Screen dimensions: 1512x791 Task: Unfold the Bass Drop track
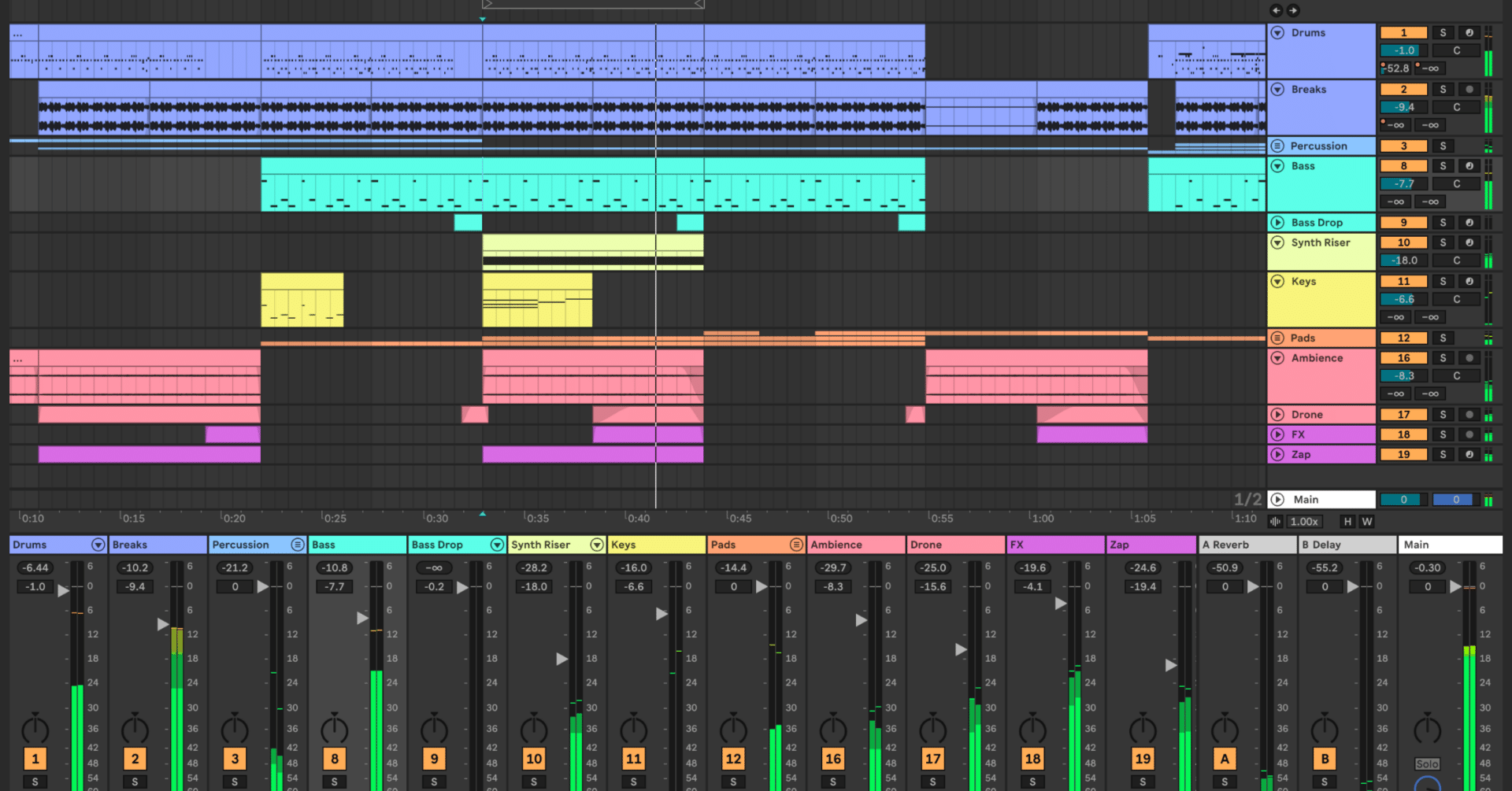(x=1277, y=222)
